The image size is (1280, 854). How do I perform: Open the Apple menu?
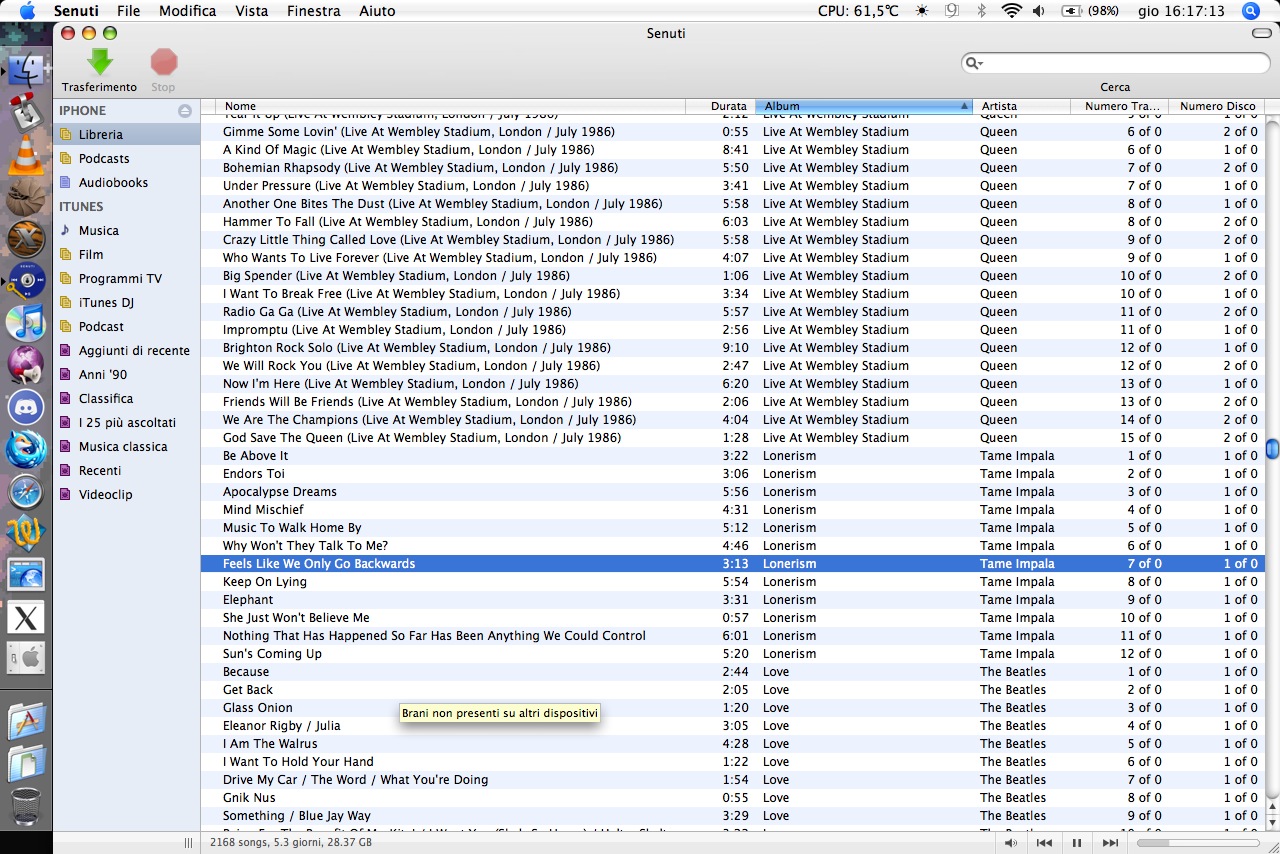click(x=27, y=11)
